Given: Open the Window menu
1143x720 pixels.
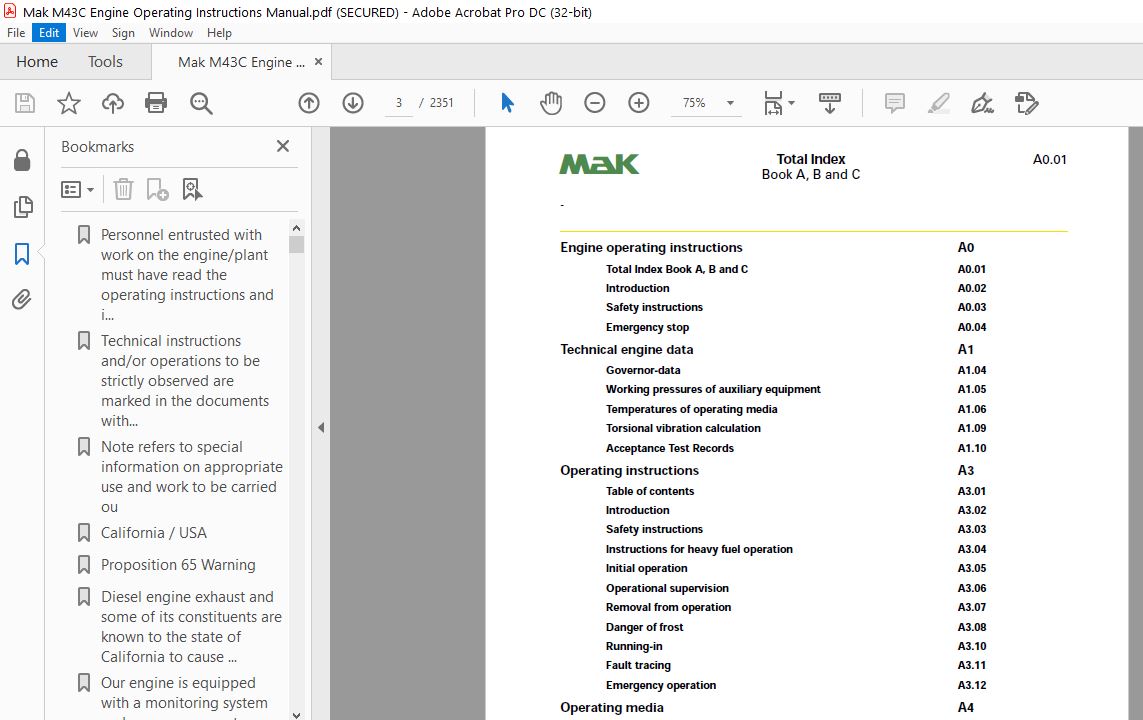Looking at the screenshot, I should [171, 33].
